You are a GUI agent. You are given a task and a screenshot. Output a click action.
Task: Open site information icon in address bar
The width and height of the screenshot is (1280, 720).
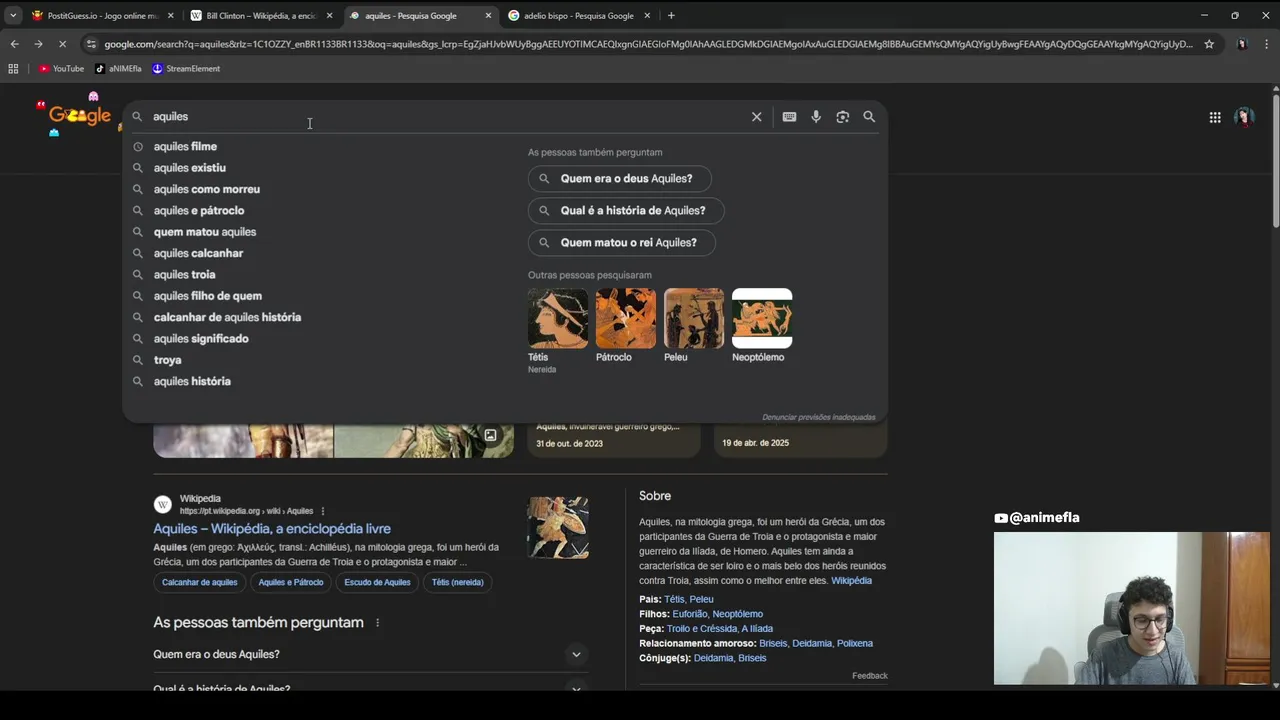(x=91, y=44)
